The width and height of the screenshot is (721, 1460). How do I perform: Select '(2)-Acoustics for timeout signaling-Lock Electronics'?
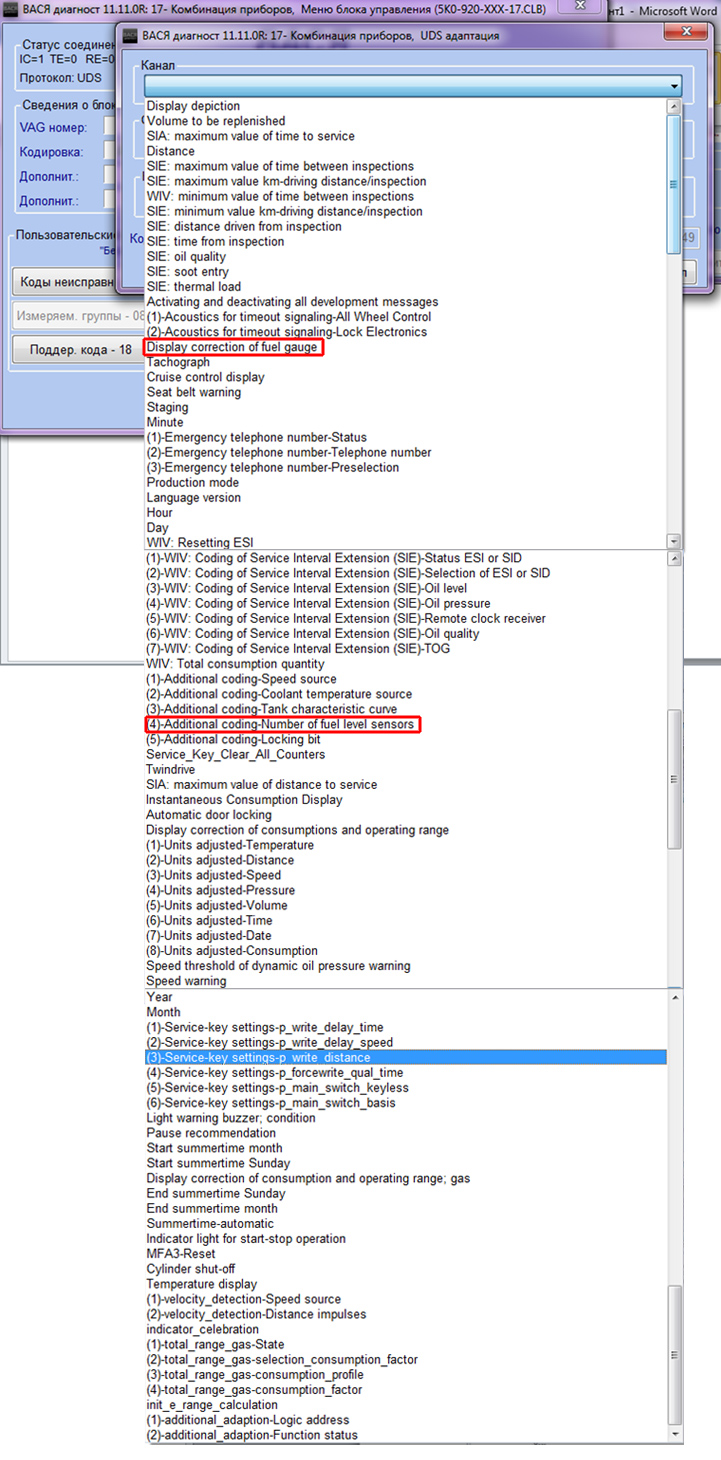coord(287,331)
